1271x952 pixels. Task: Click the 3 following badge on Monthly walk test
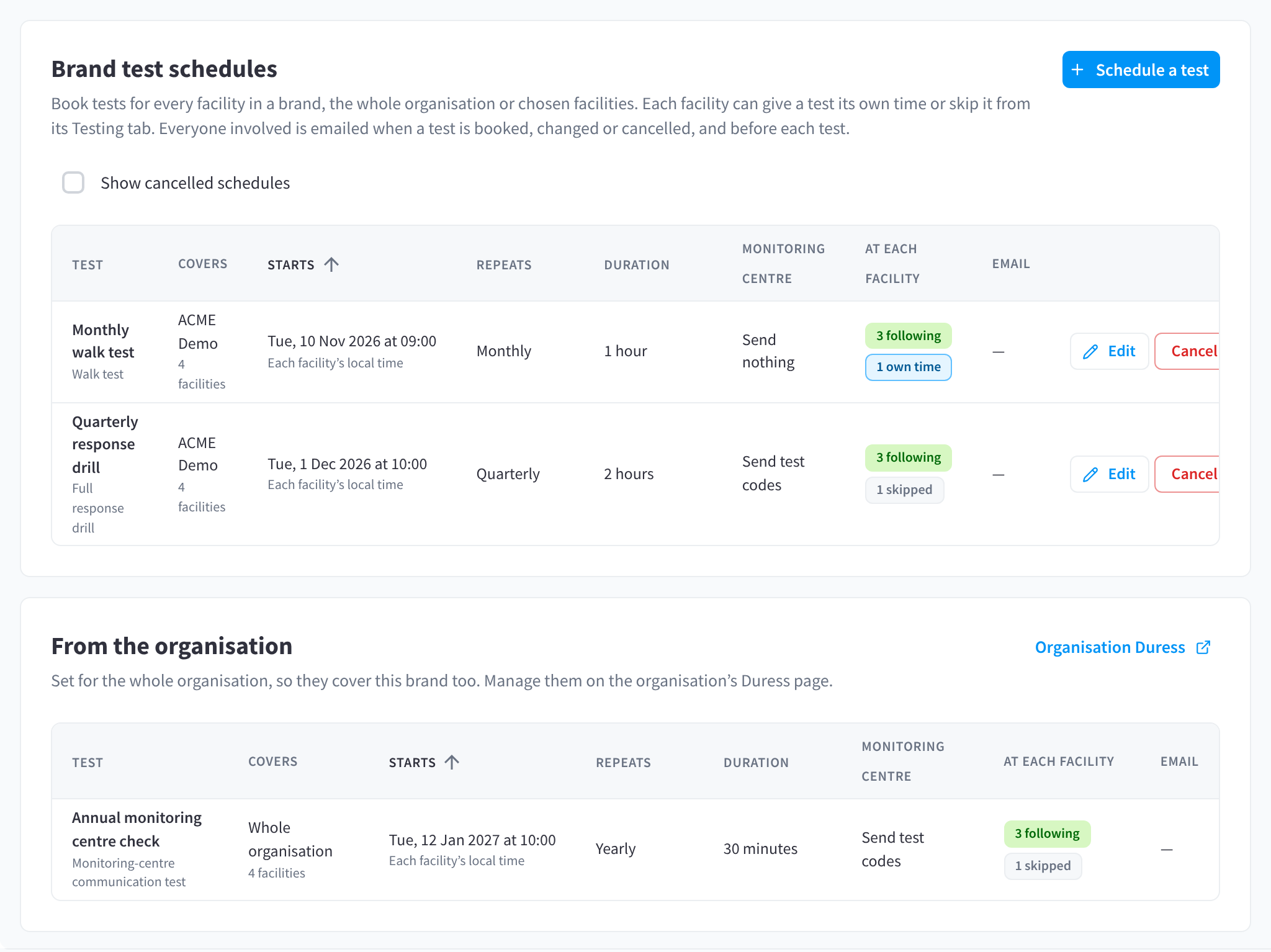click(x=908, y=336)
